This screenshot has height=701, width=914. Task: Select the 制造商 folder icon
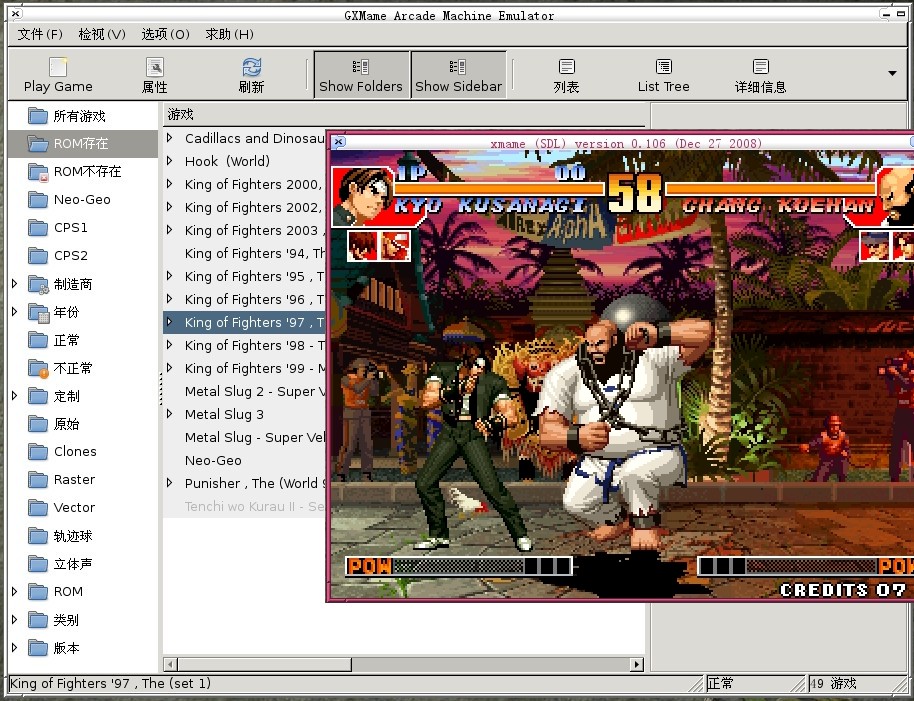pos(38,284)
